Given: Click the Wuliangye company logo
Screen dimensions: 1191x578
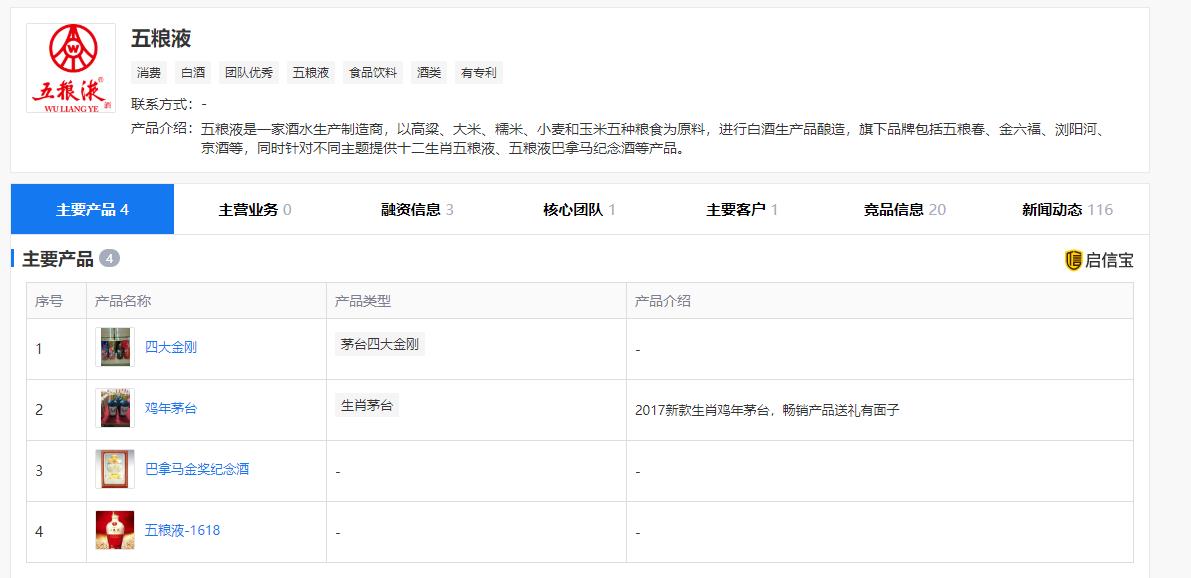Looking at the screenshot, I should pos(70,69).
